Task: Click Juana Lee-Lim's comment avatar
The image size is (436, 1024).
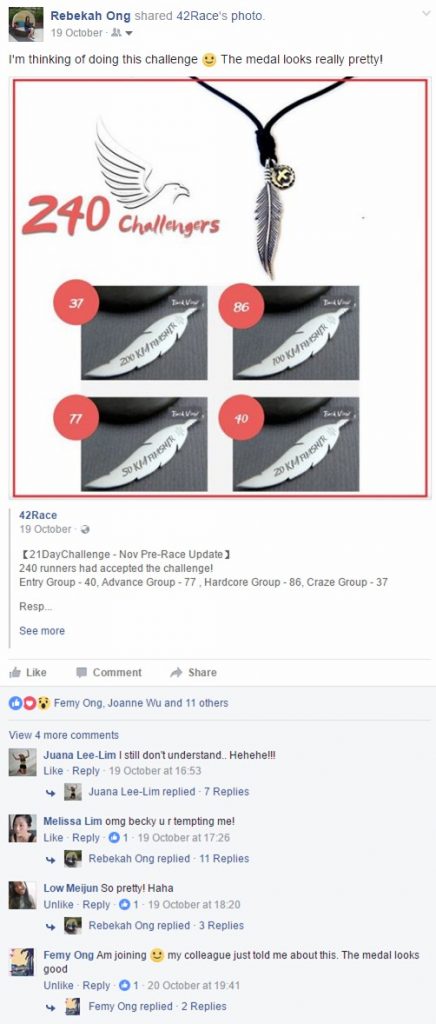Action: coord(22,761)
